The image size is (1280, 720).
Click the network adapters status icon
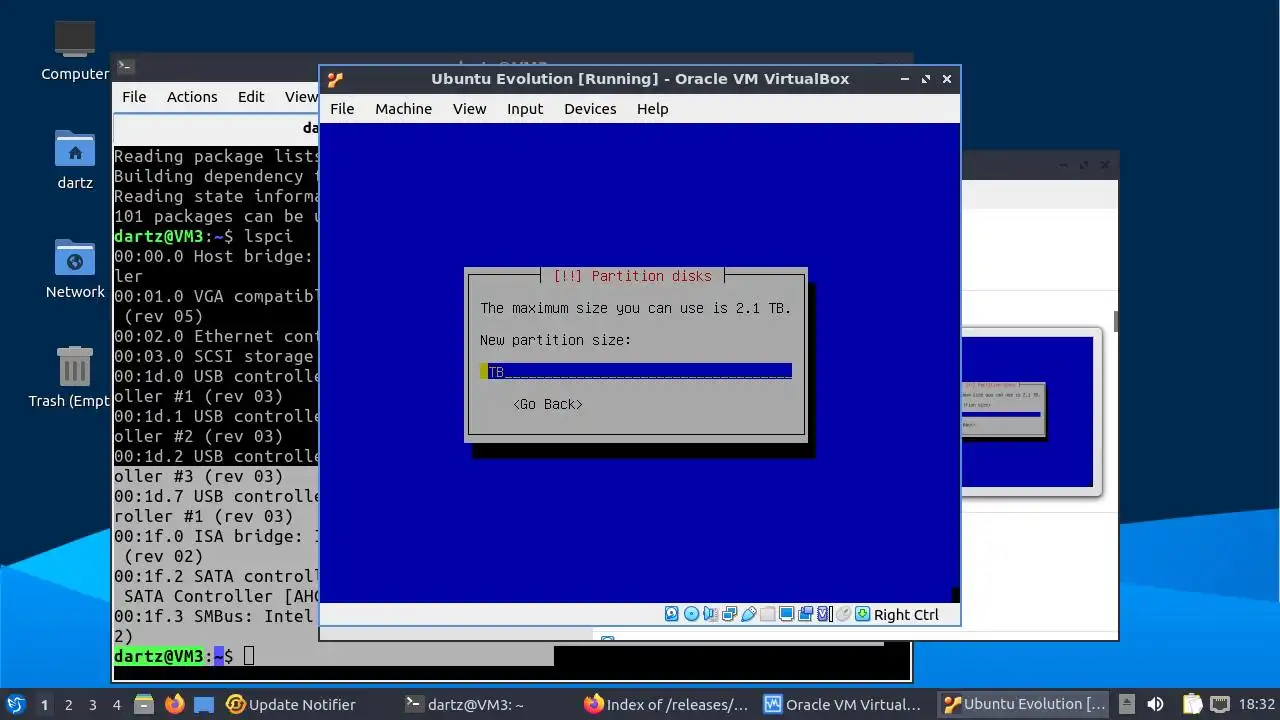point(729,614)
